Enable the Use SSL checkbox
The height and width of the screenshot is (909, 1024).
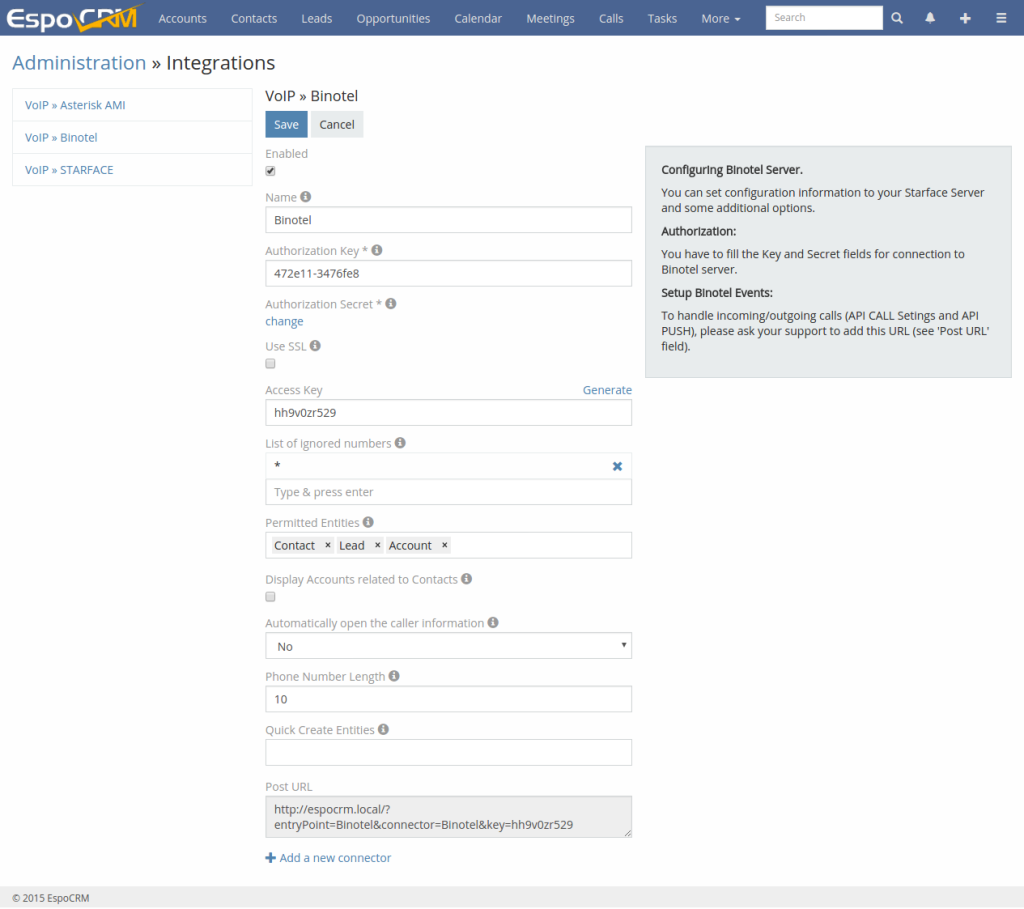pos(270,364)
